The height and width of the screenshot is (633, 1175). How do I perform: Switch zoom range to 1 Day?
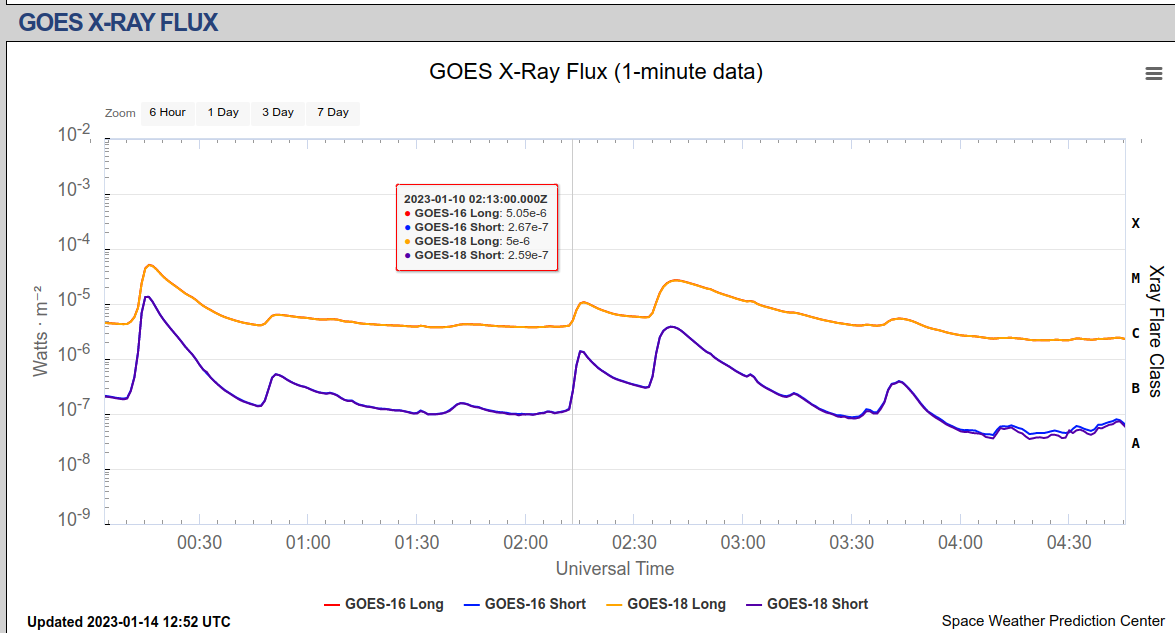(223, 113)
